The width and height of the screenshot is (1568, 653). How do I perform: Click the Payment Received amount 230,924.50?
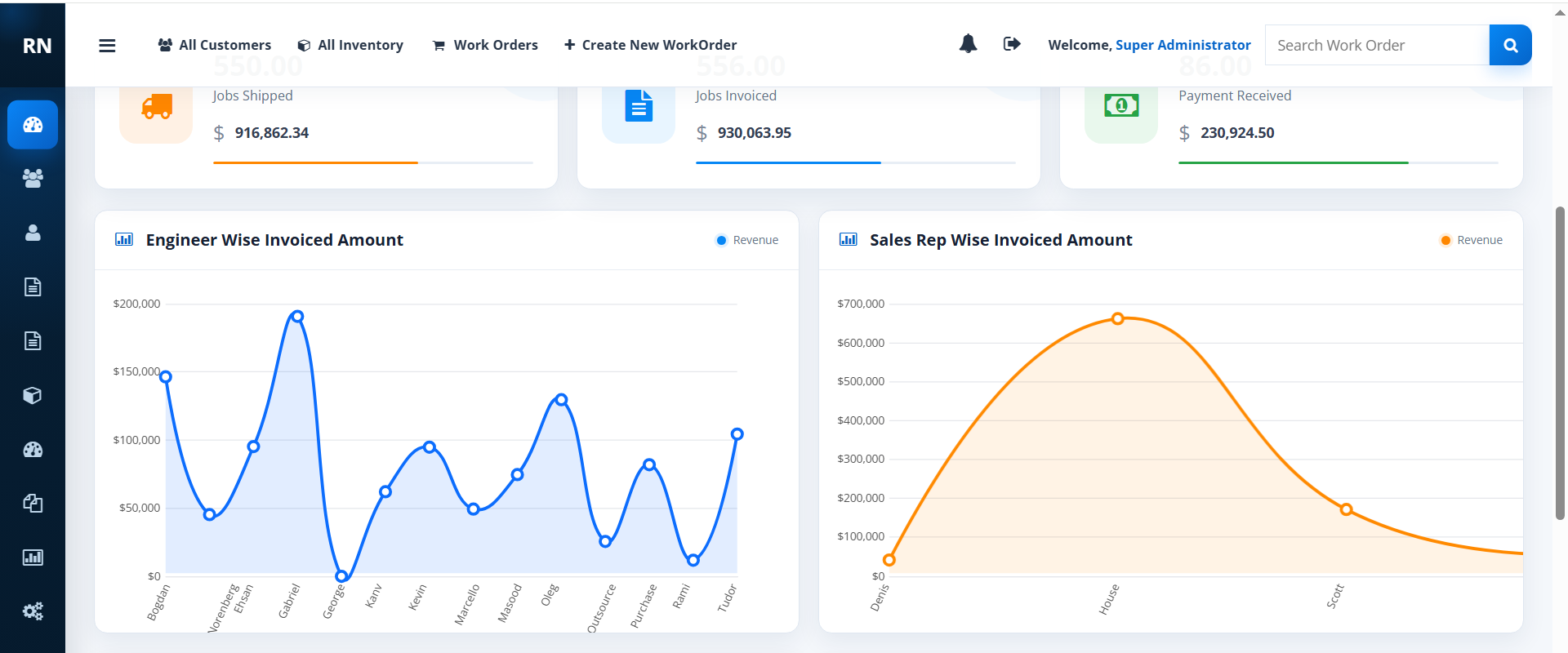click(x=1237, y=133)
